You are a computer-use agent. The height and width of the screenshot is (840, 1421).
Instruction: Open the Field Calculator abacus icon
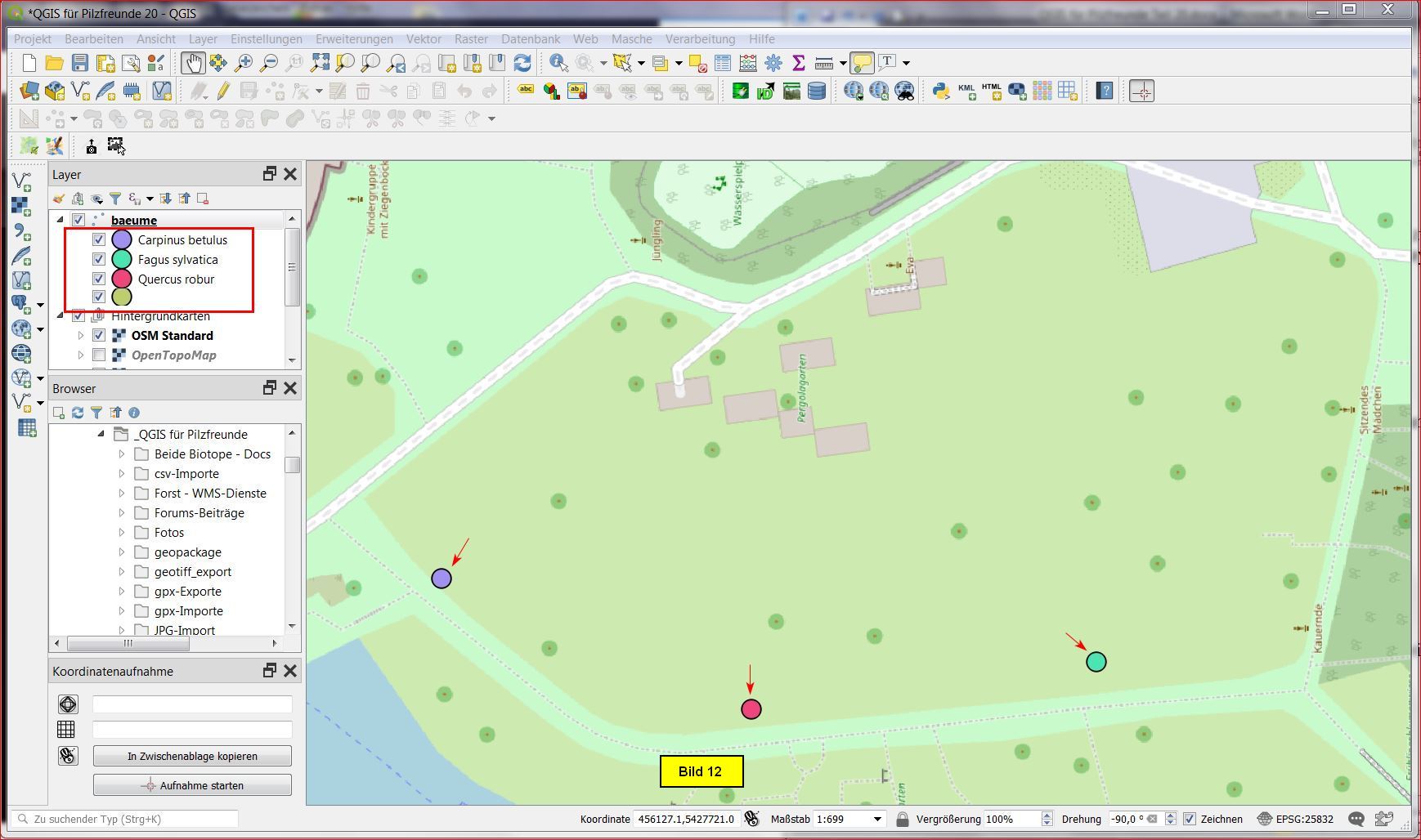[747, 63]
